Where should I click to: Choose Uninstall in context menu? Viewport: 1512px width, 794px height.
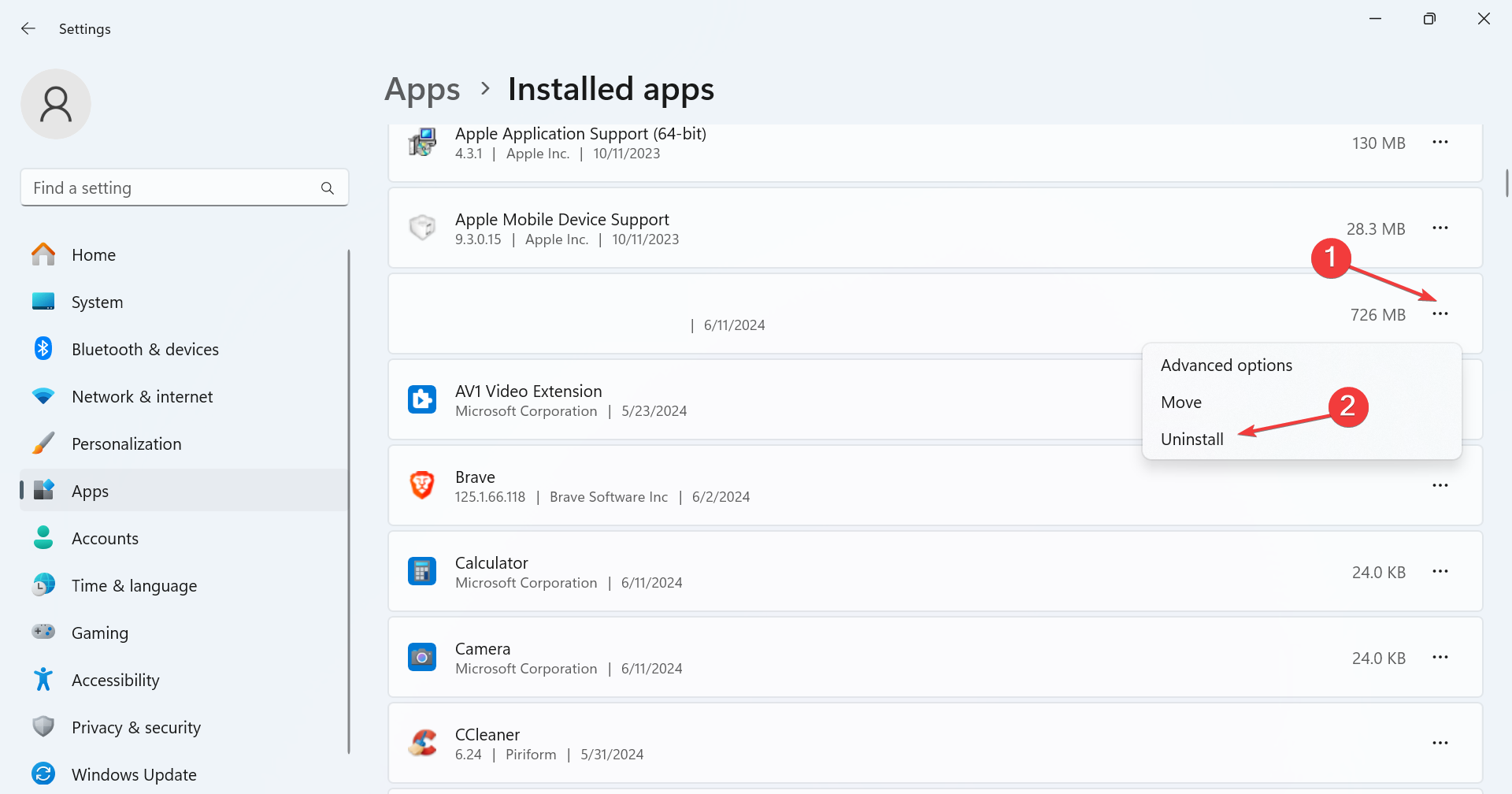[1302, 440]
